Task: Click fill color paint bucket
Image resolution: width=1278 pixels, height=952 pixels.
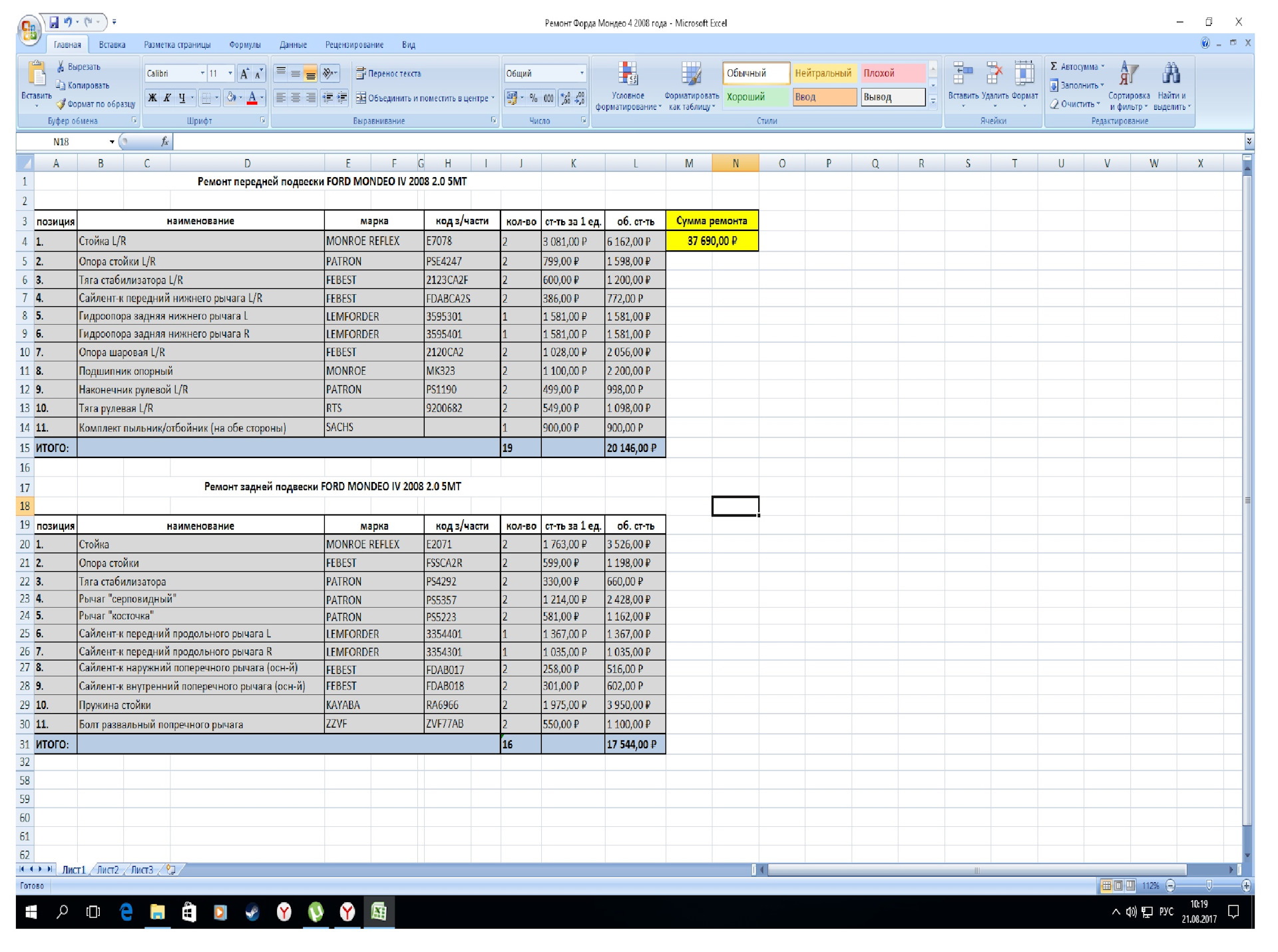Action: click(231, 98)
